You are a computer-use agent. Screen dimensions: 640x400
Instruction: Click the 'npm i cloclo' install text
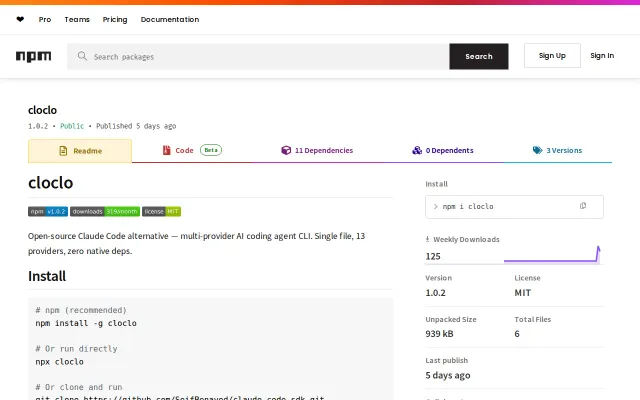pyautogui.click(x=468, y=207)
